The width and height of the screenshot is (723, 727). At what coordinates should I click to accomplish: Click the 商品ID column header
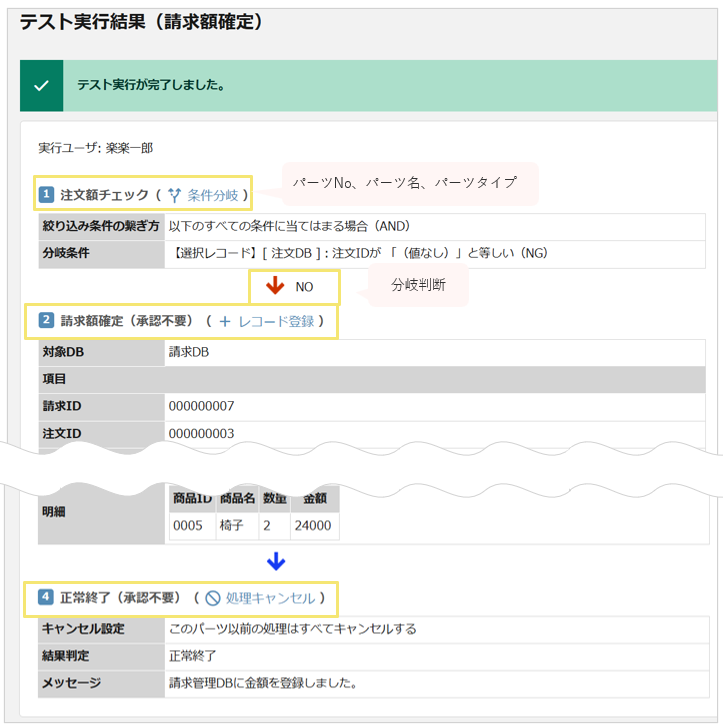pos(192,499)
